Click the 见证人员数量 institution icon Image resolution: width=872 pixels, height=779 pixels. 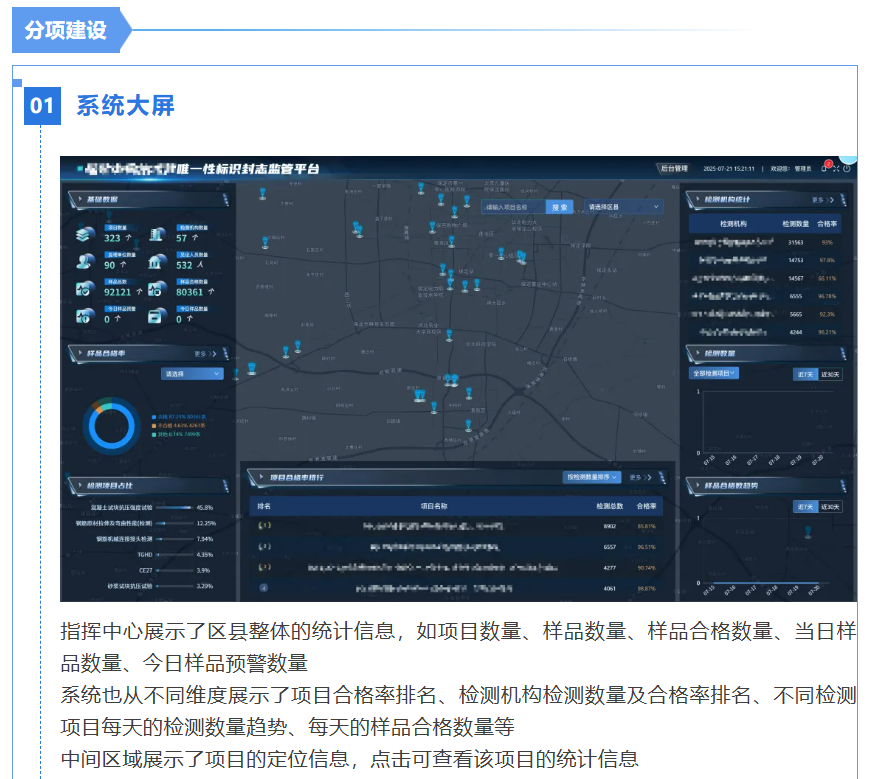[157, 262]
